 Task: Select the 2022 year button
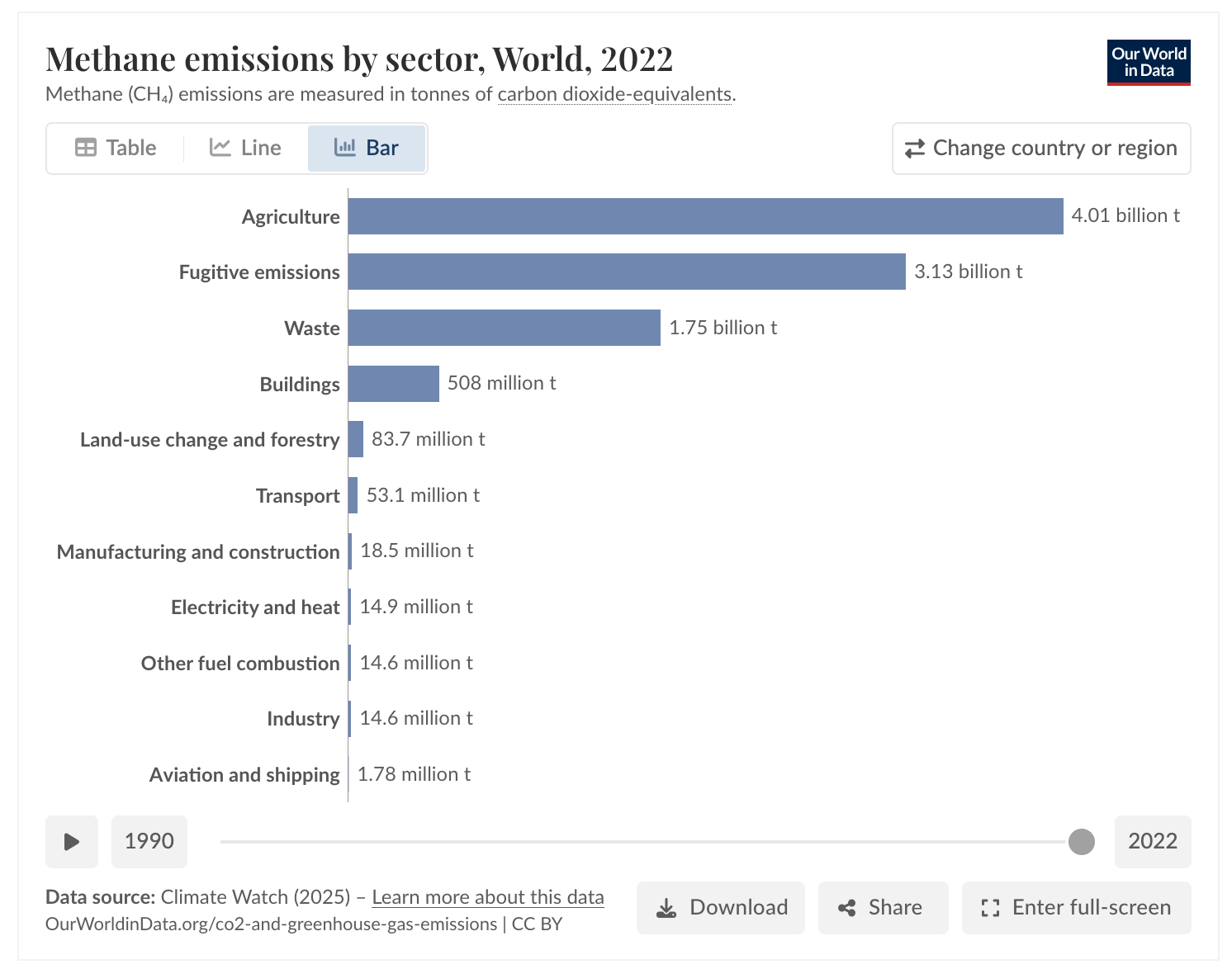(x=1153, y=841)
